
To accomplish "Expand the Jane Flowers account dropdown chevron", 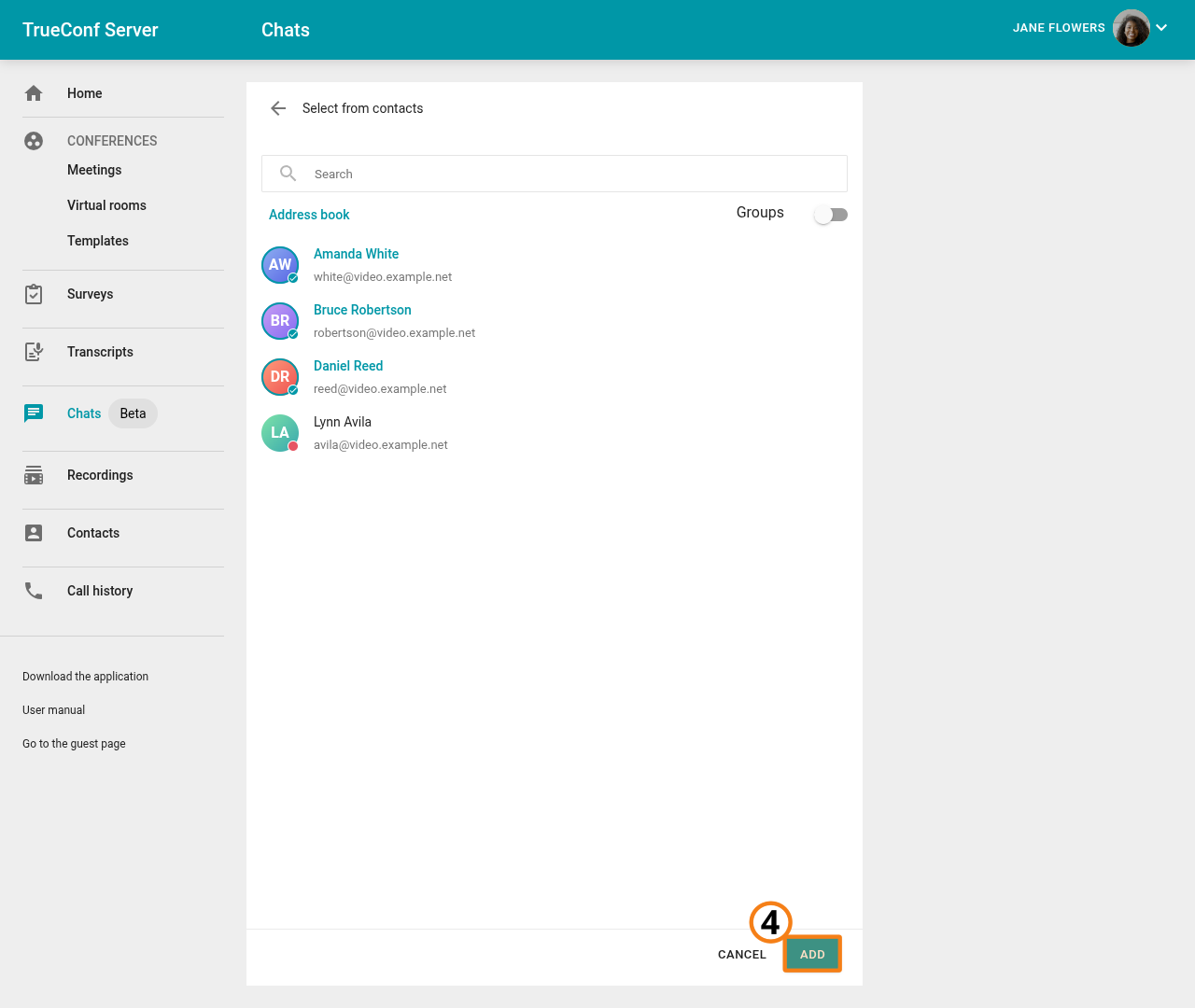I will coord(1161,28).
